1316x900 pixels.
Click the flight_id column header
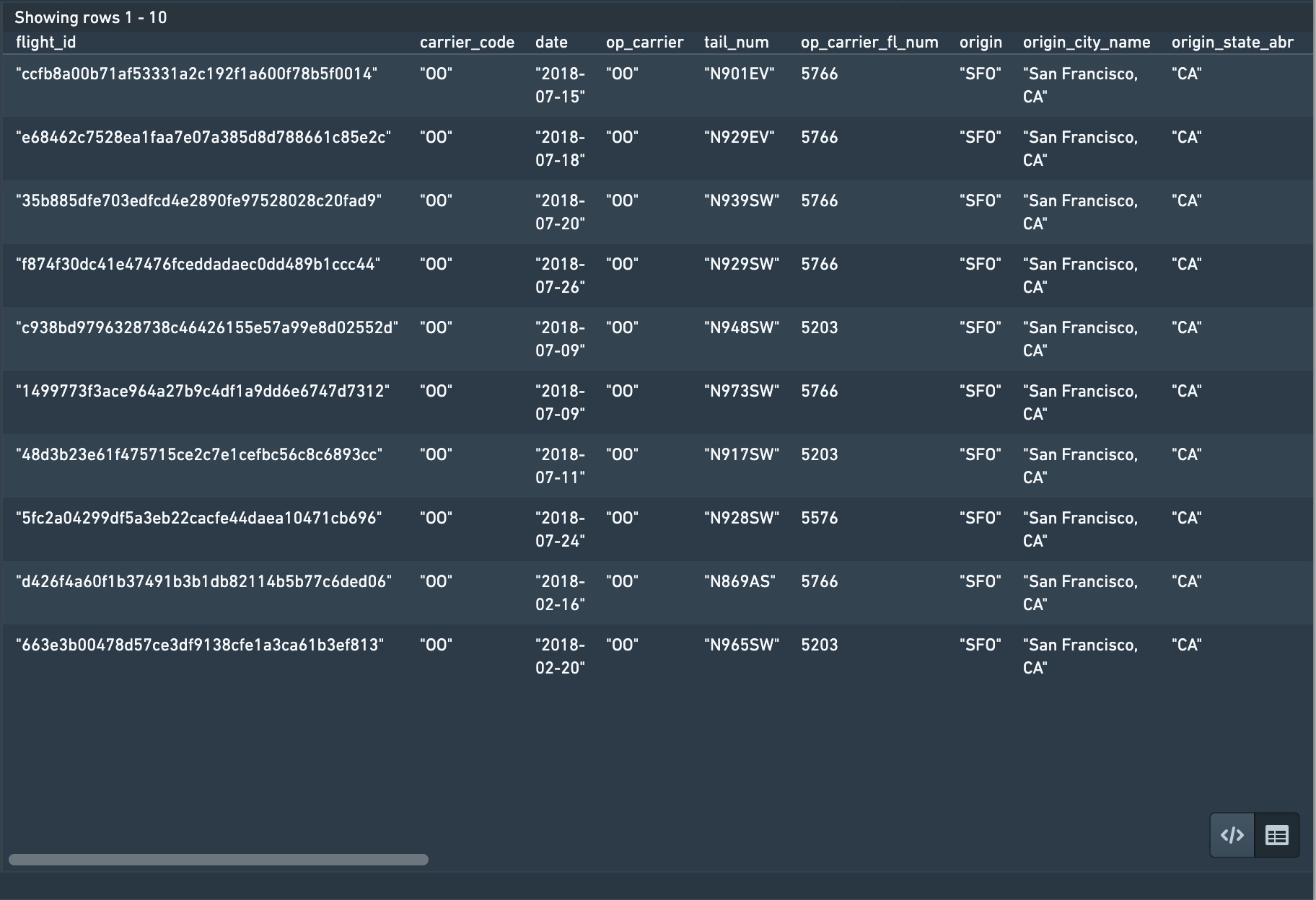tap(46, 43)
